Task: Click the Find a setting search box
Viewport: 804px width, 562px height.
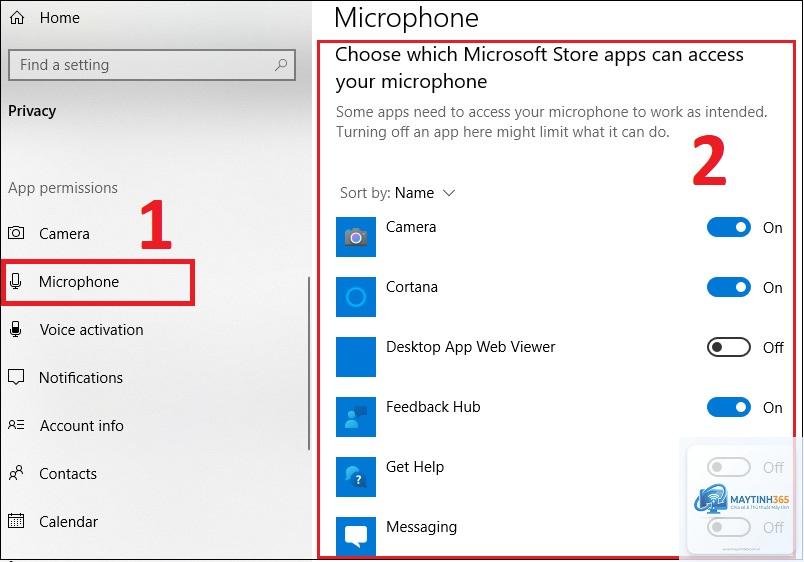Action: pos(152,65)
